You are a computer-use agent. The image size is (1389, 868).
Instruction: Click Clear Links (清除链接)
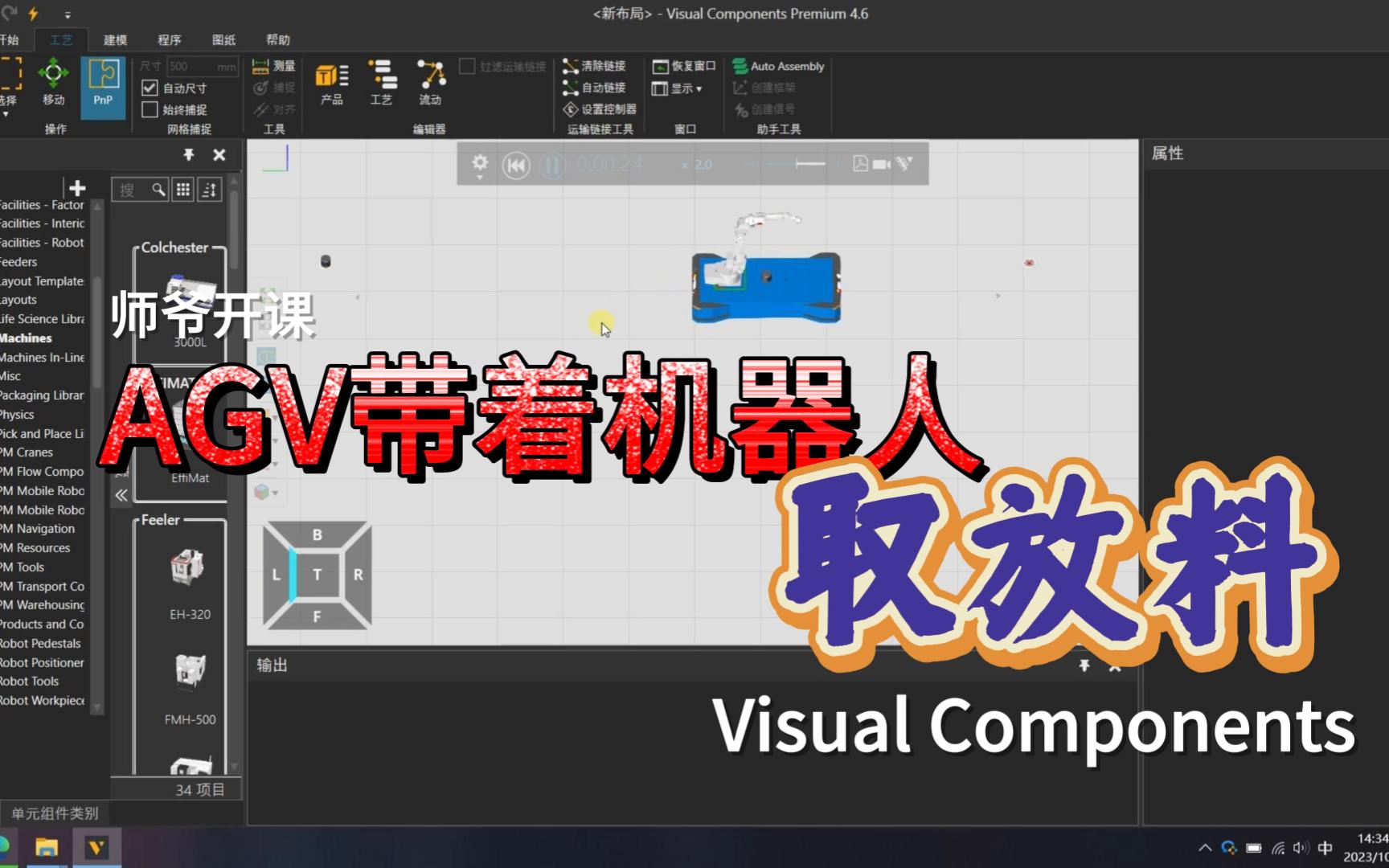(x=594, y=66)
